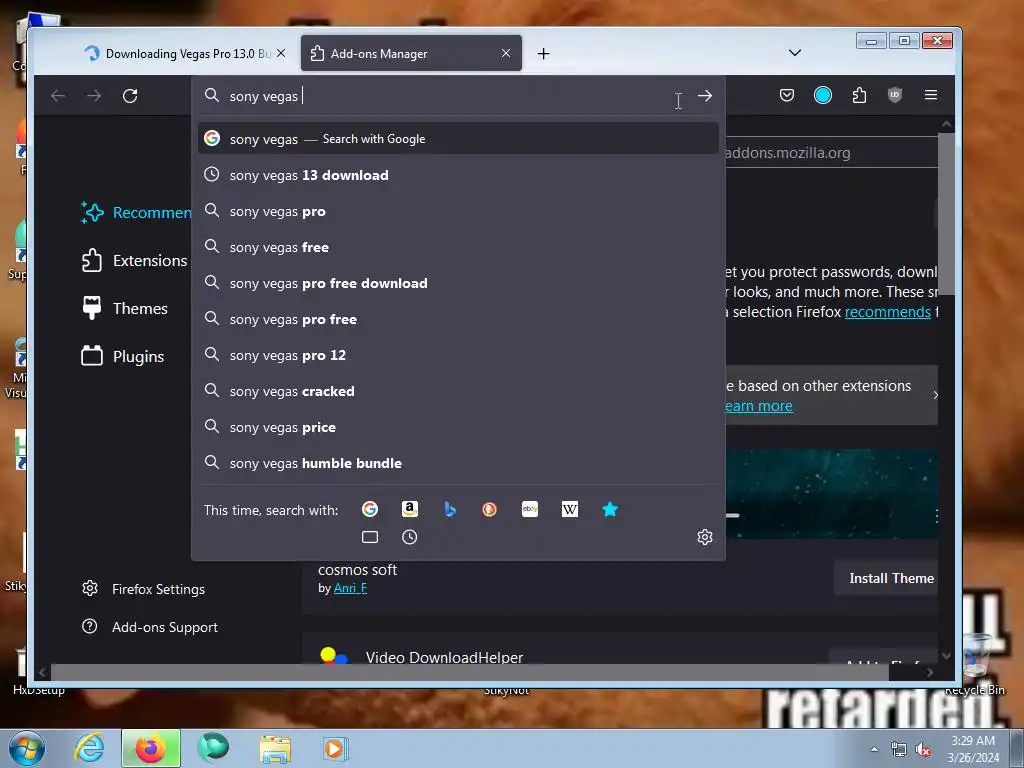
Task: Choose 'sony vegas pro' suggestion
Action: coord(458,211)
